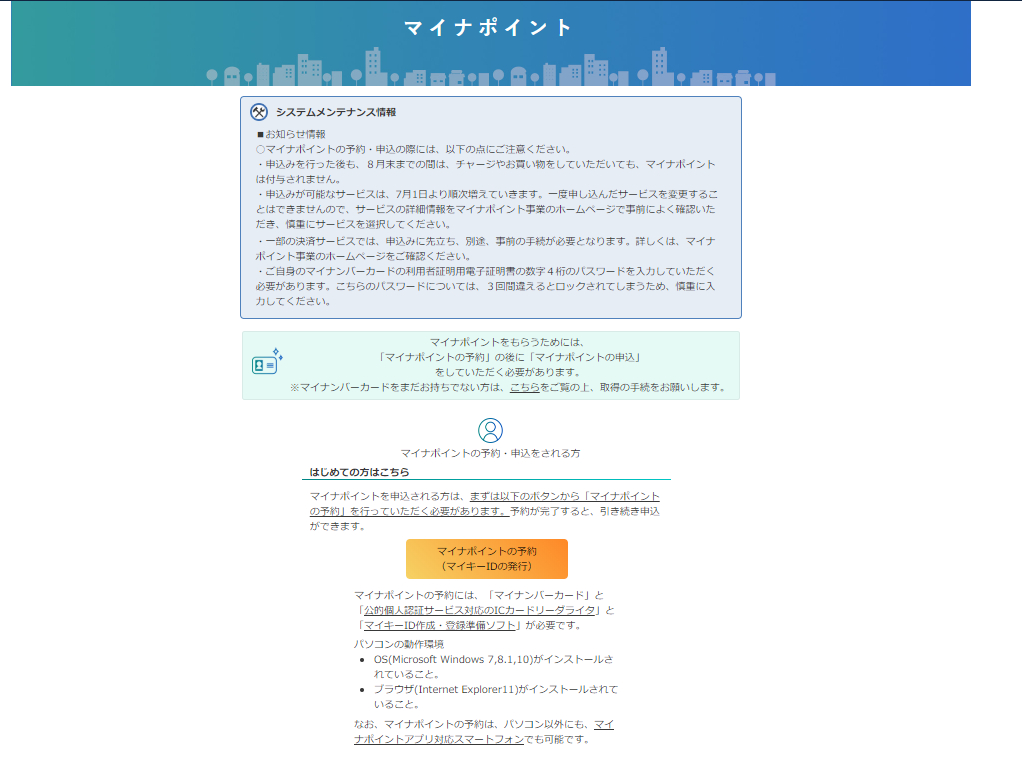Open the マイナポイントアプリ対応スマートフォン link
The image size is (1022, 767).
point(484,732)
